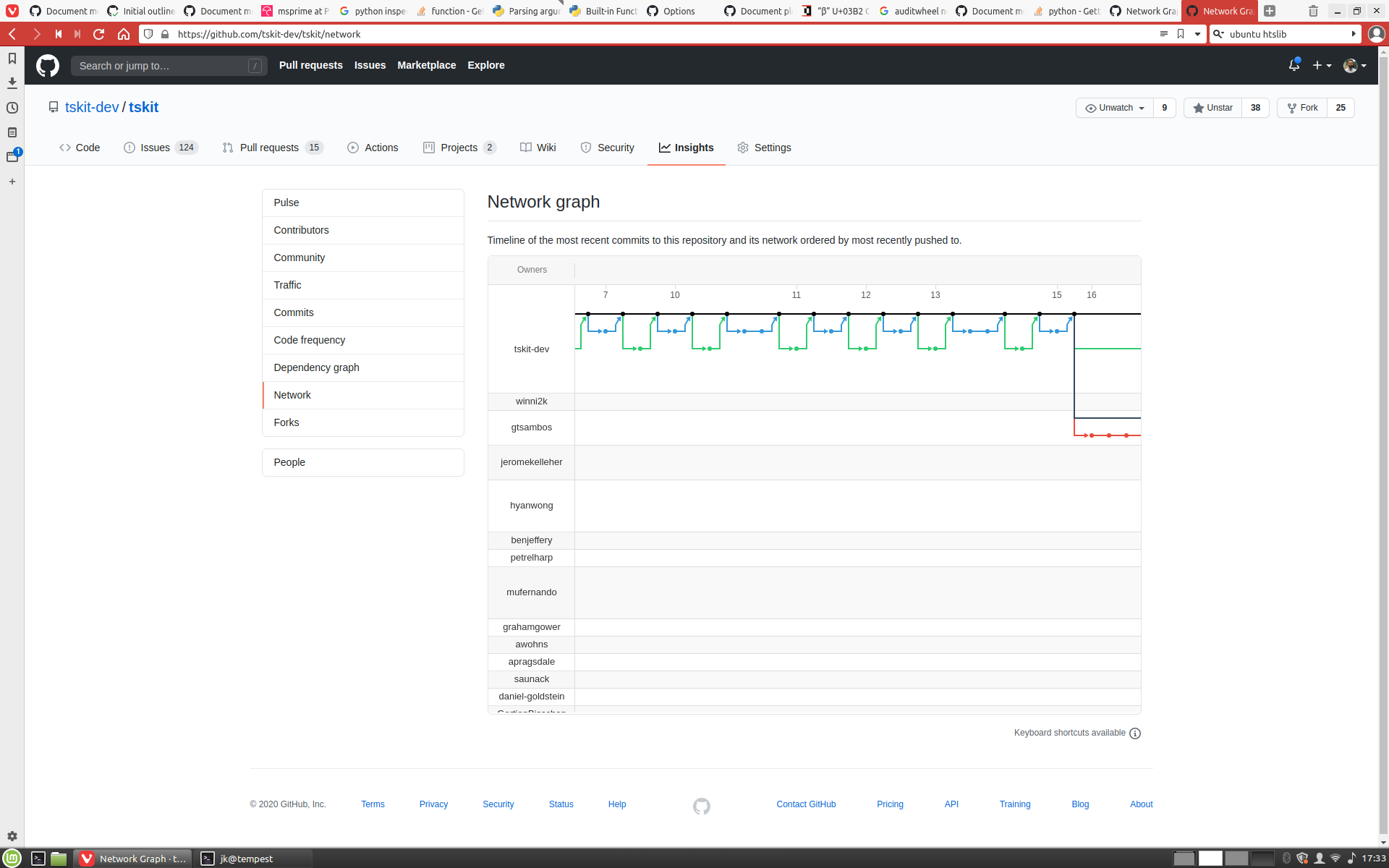
Task: Unstar the tskit repository
Action: click(1213, 108)
